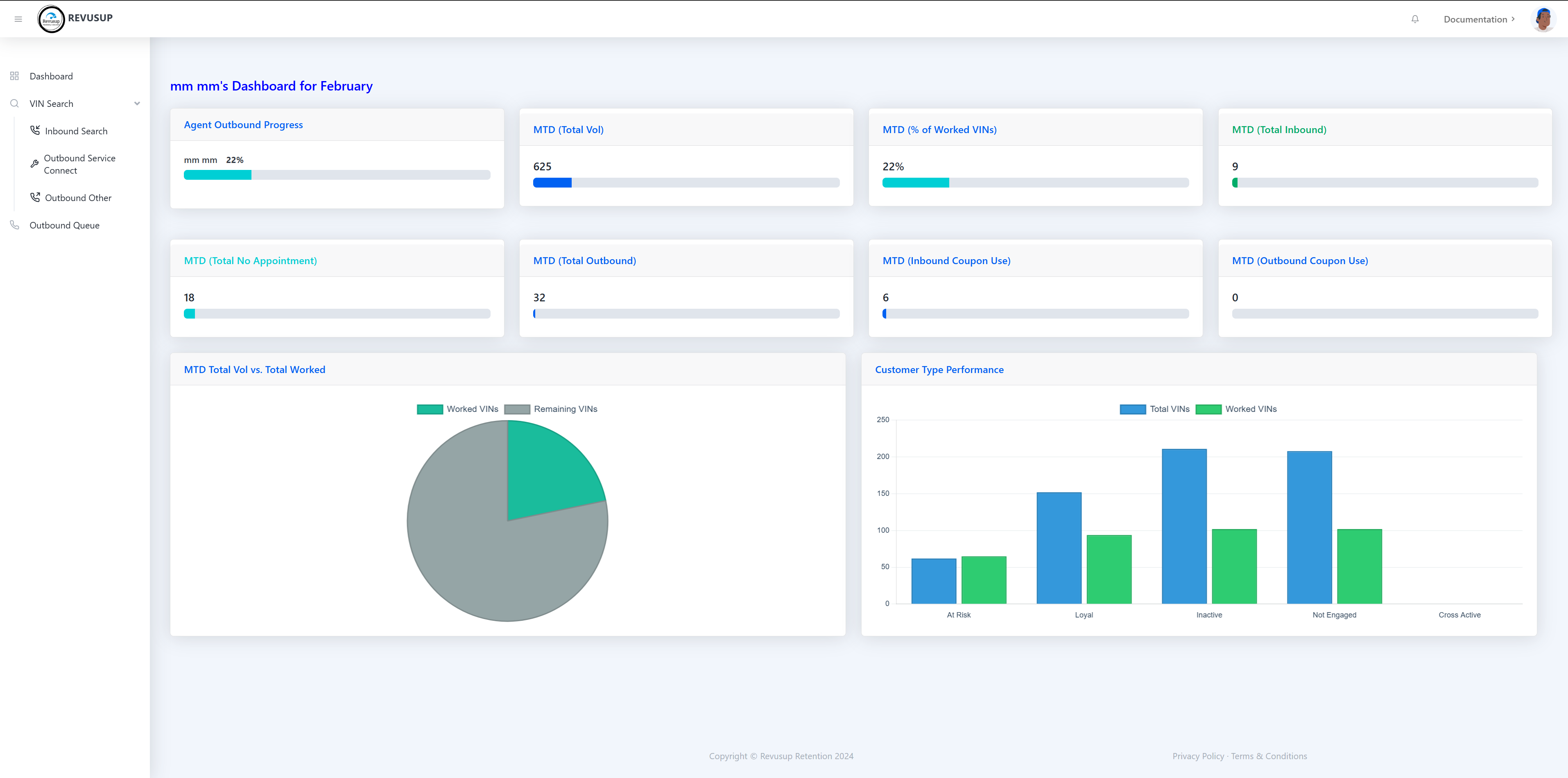Click the hamburger menu icon
The width and height of the screenshot is (1568, 778).
(18, 19)
